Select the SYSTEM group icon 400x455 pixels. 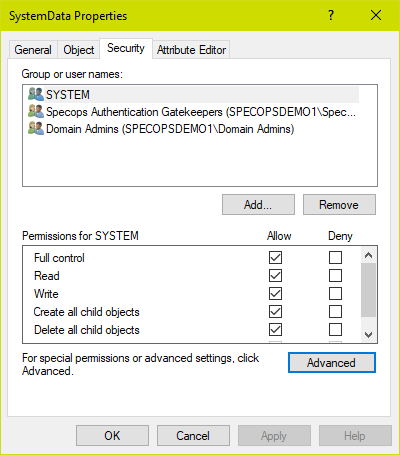pos(36,94)
